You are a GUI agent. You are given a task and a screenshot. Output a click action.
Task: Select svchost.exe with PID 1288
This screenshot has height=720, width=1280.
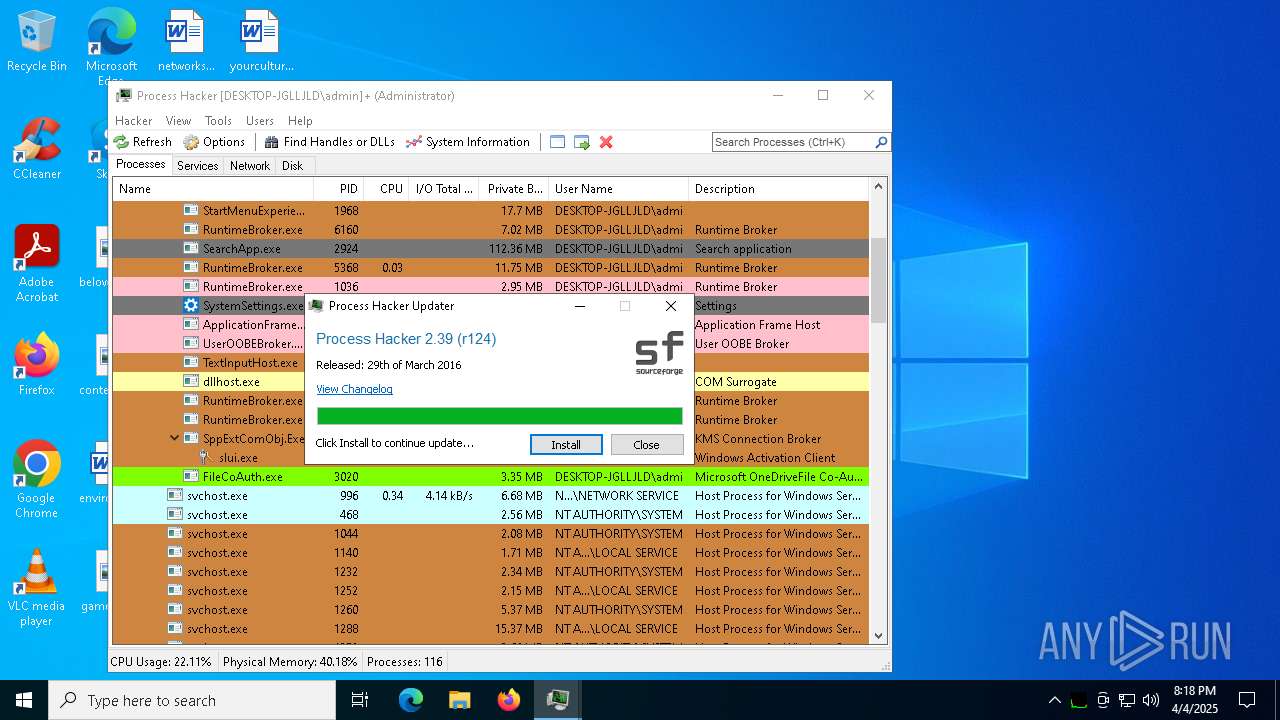click(490, 629)
